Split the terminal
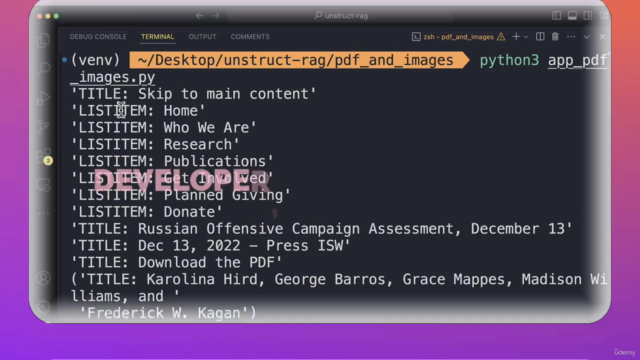Screen dimensions: 640x360 pyautogui.click(x=540, y=37)
